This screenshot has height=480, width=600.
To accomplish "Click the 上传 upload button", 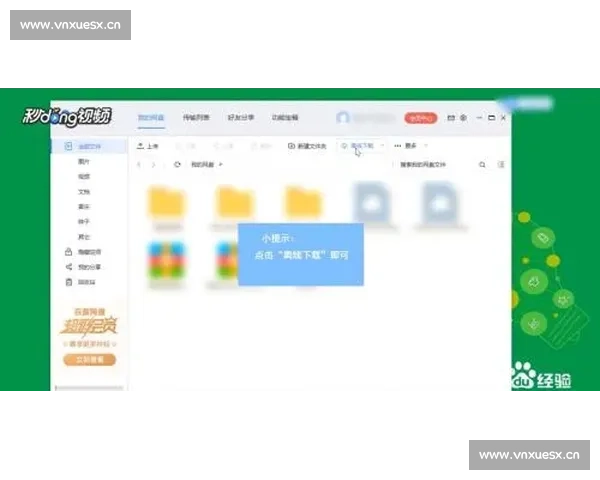I will click(148, 146).
